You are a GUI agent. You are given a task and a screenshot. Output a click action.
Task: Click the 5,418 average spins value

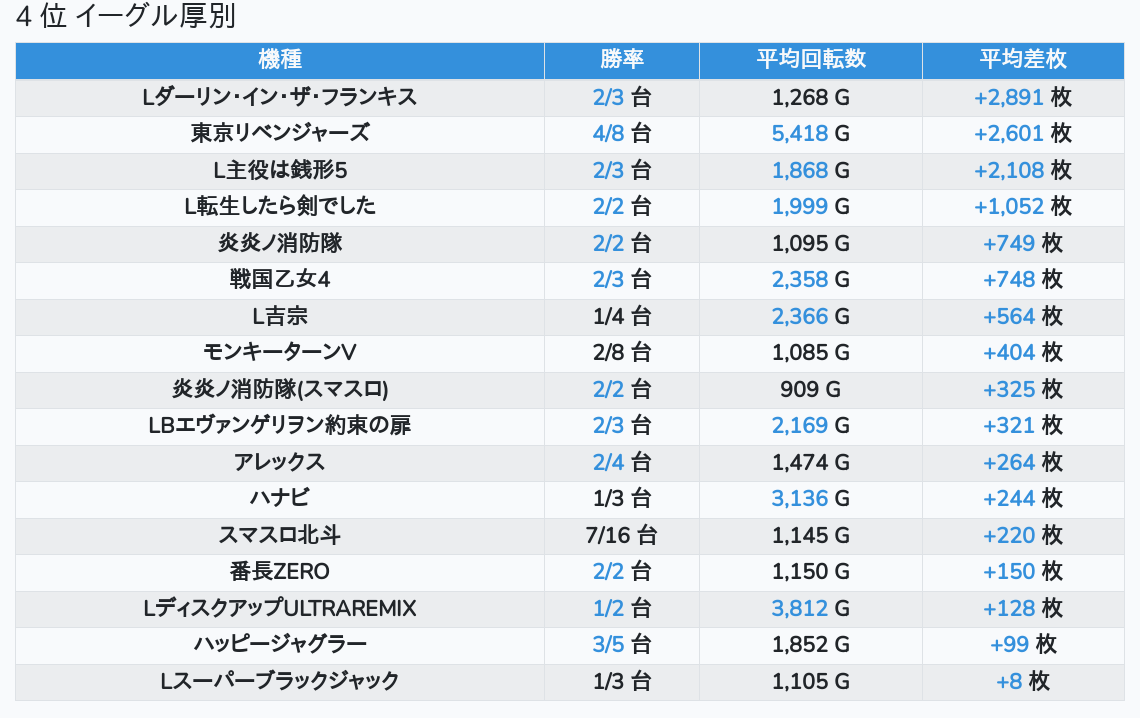click(x=800, y=133)
